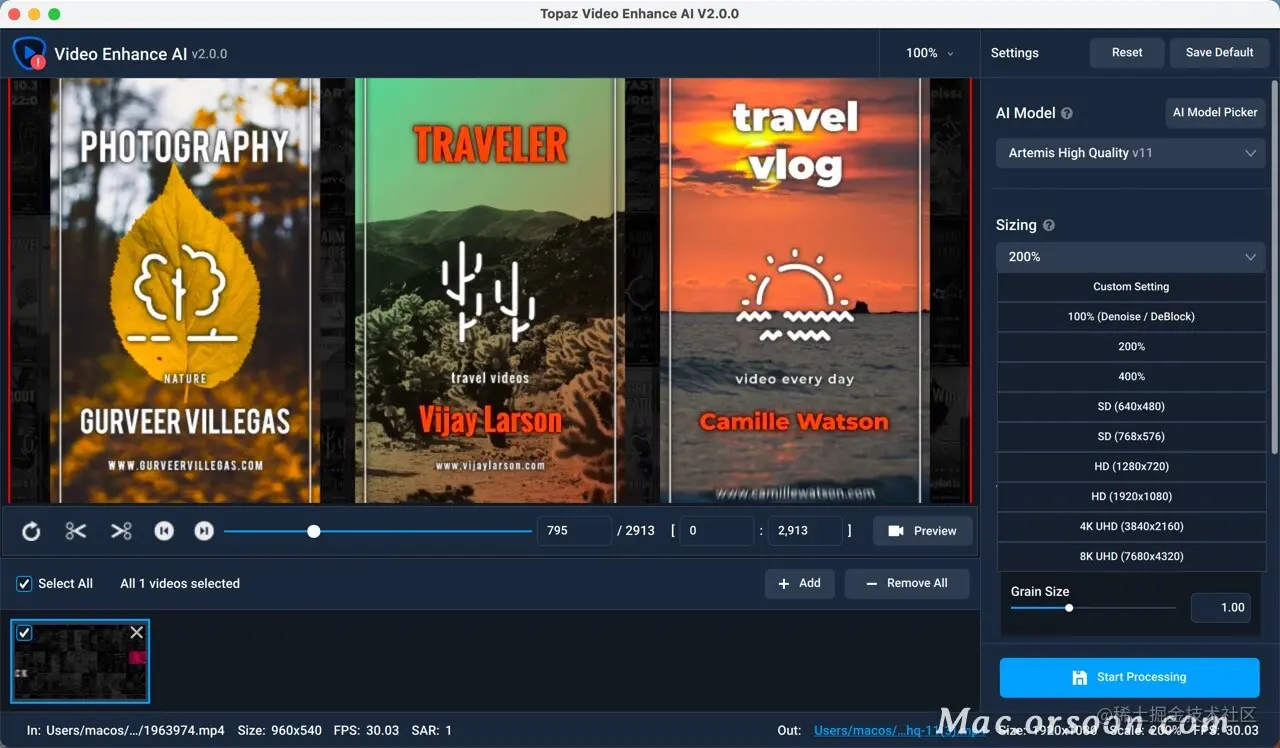1280x748 pixels.
Task: Open the AI Model Picker
Action: tap(1215, 112)
